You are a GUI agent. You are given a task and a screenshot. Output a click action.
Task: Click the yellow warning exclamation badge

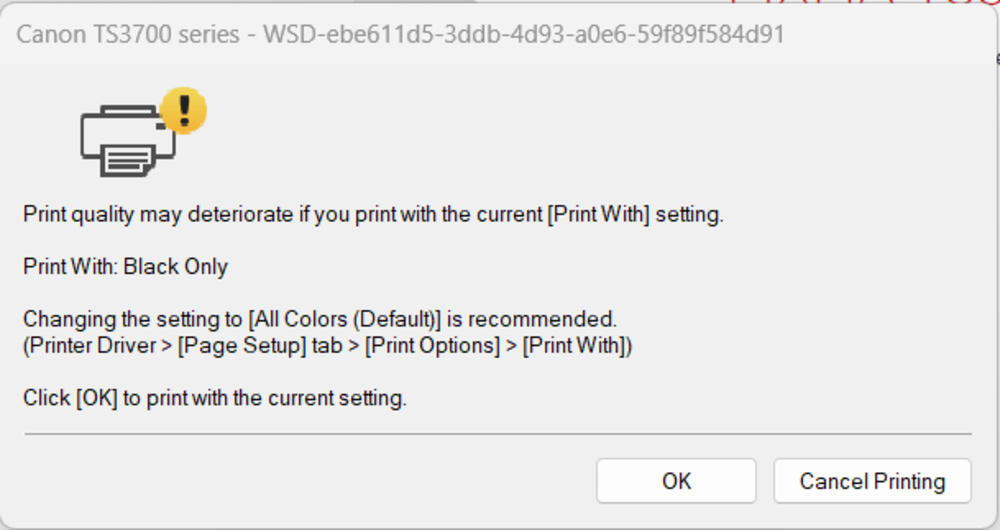pyautogui.click(x=183, y=108)
